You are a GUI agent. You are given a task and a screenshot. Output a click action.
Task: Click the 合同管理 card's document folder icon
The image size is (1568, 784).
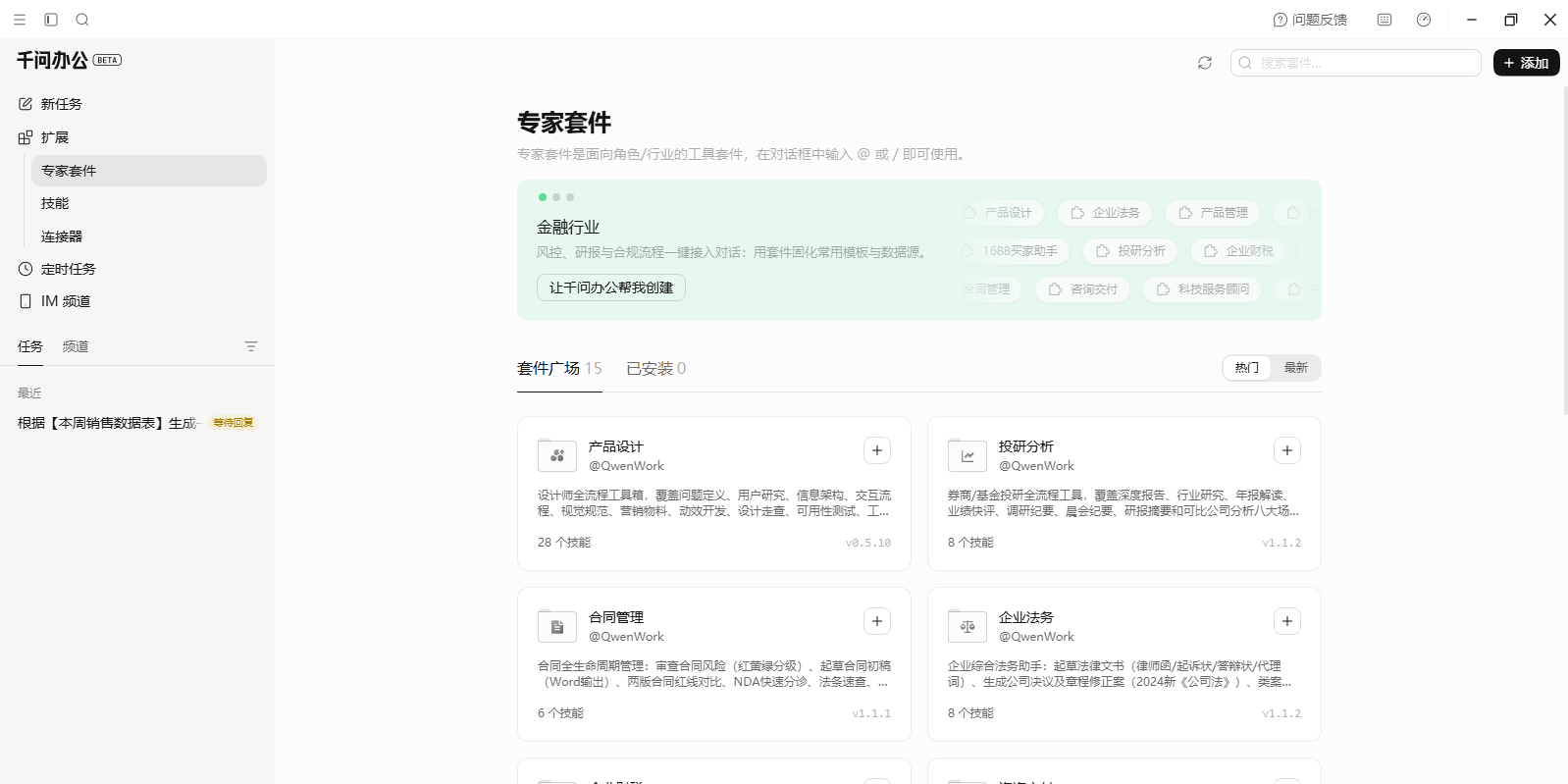click(557, 626)
